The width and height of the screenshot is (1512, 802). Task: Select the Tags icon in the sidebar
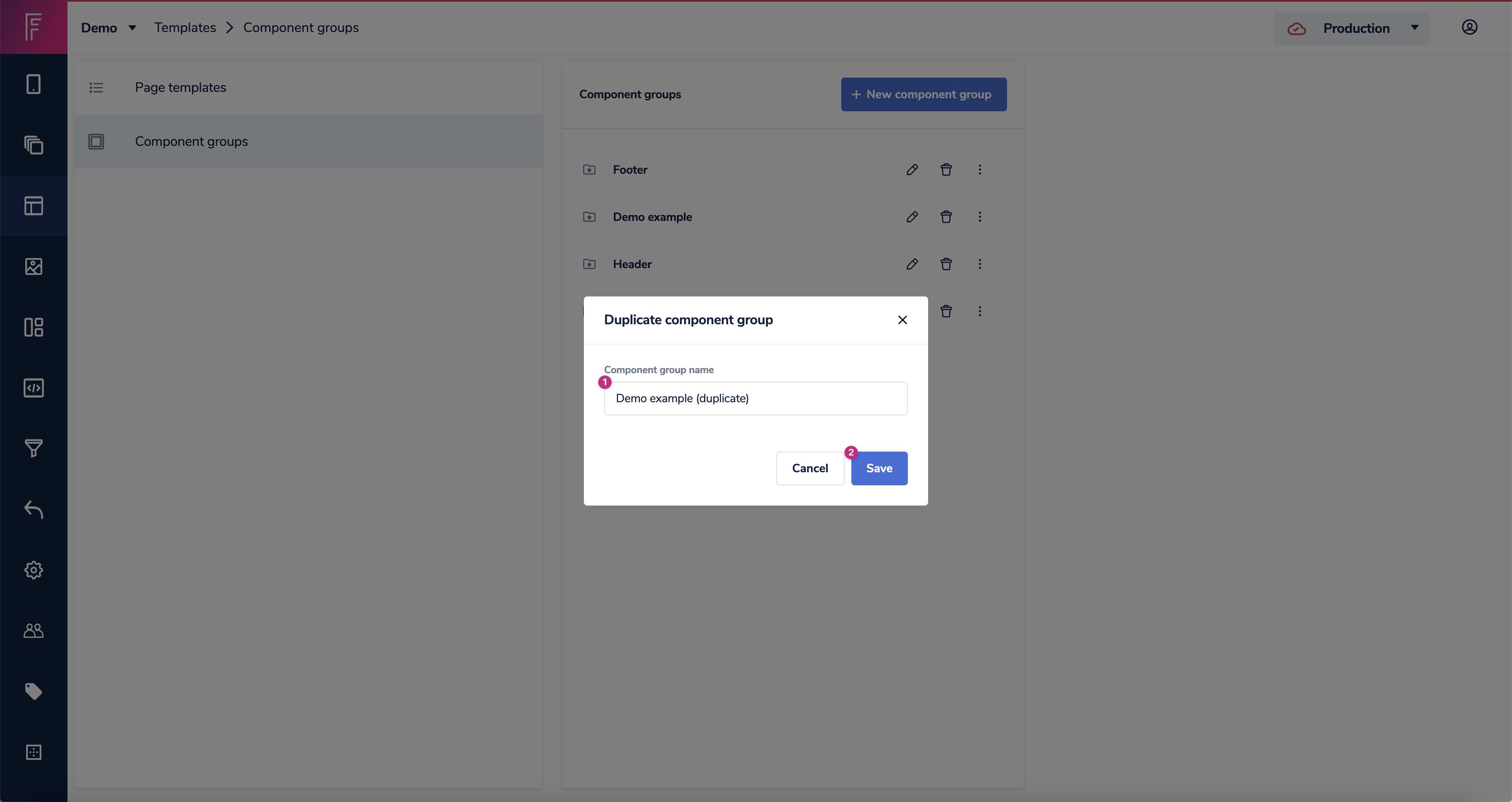point(33,691)
